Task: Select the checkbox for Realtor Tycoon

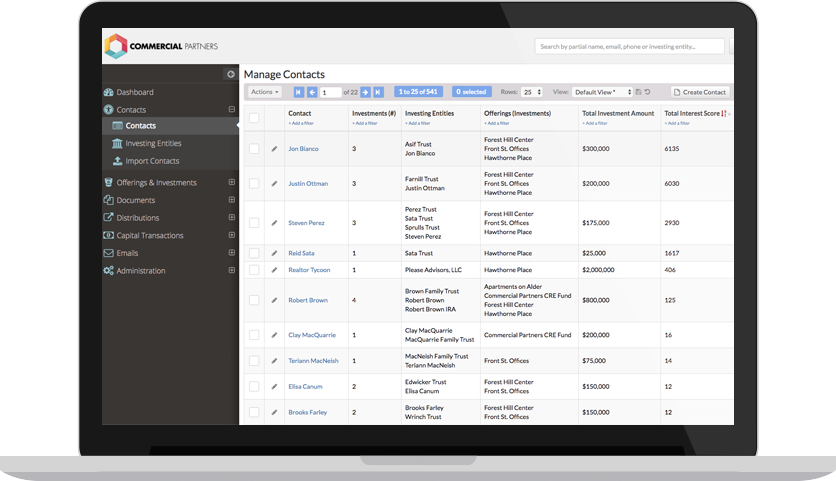Action: [254, 270]
